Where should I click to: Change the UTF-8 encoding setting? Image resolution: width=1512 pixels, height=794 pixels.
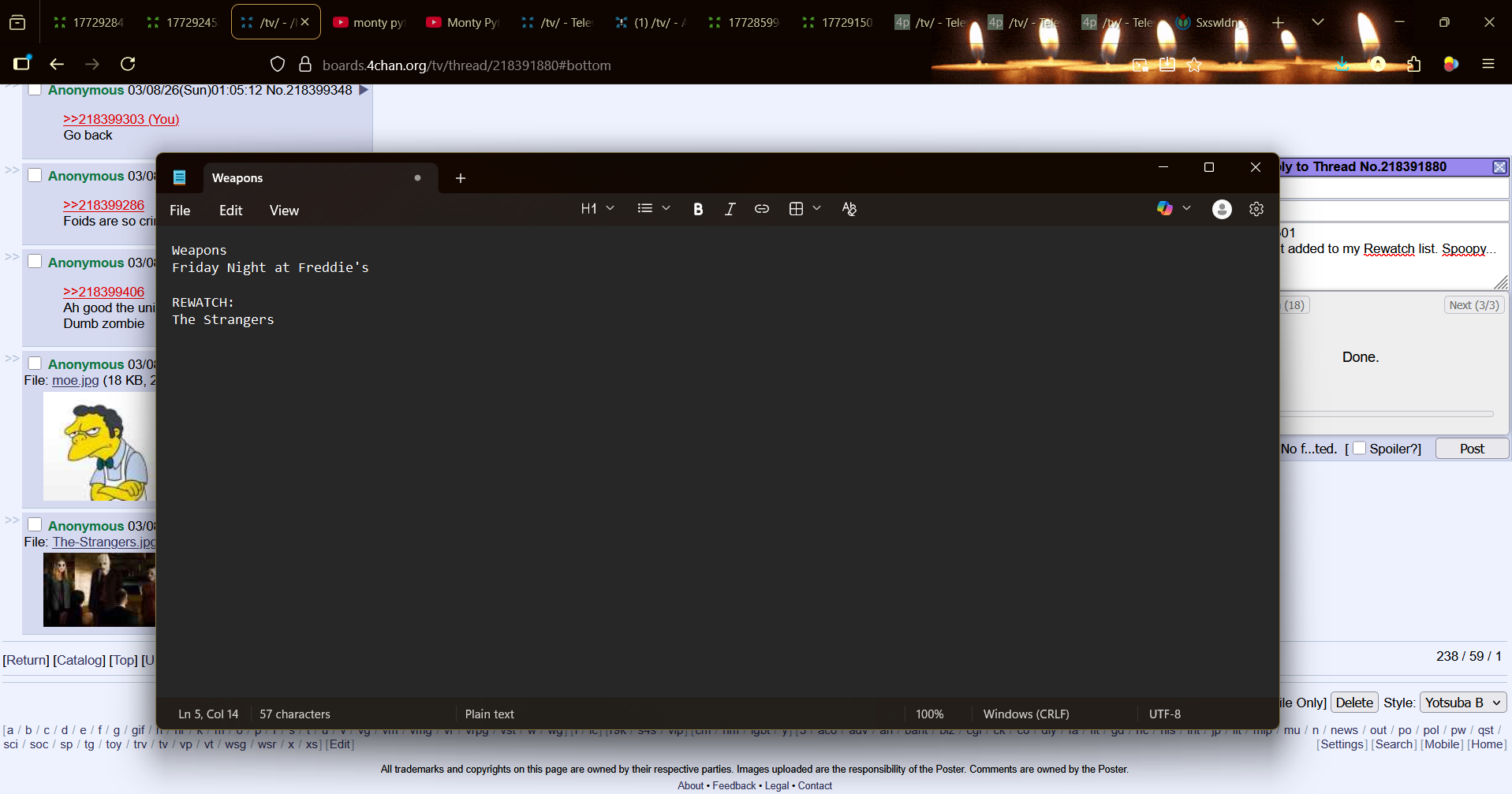pos(1165,714)
